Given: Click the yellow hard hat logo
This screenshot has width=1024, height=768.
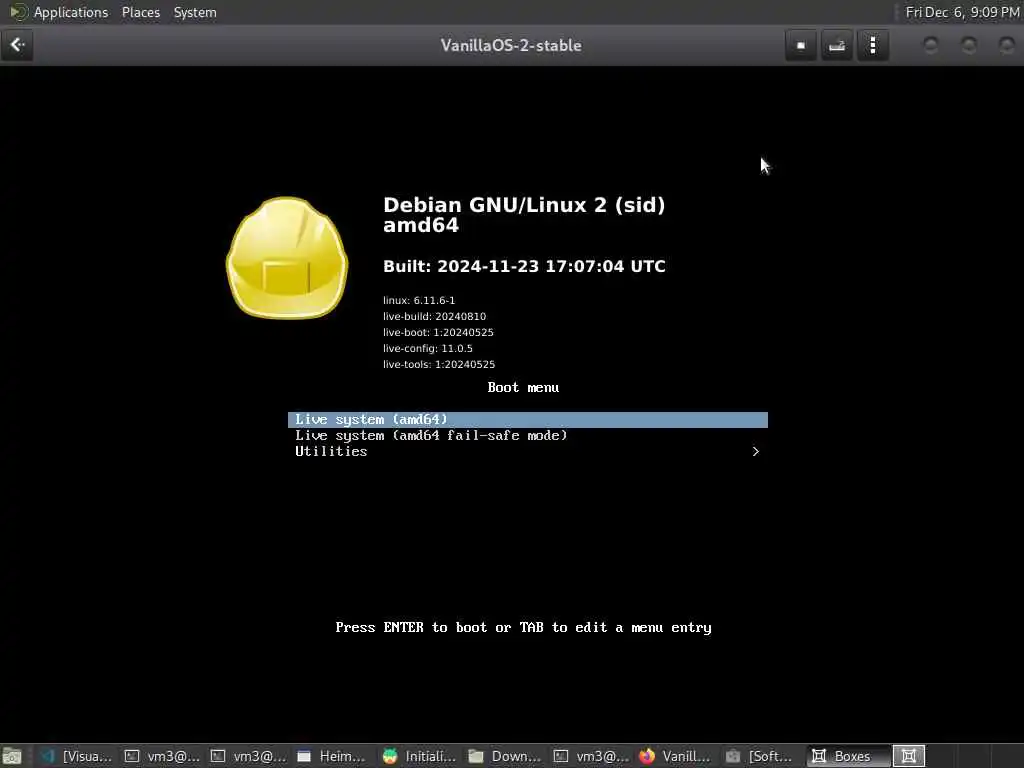Looking at the screenshot, I should pyautogui.click(x=287, y=258).
